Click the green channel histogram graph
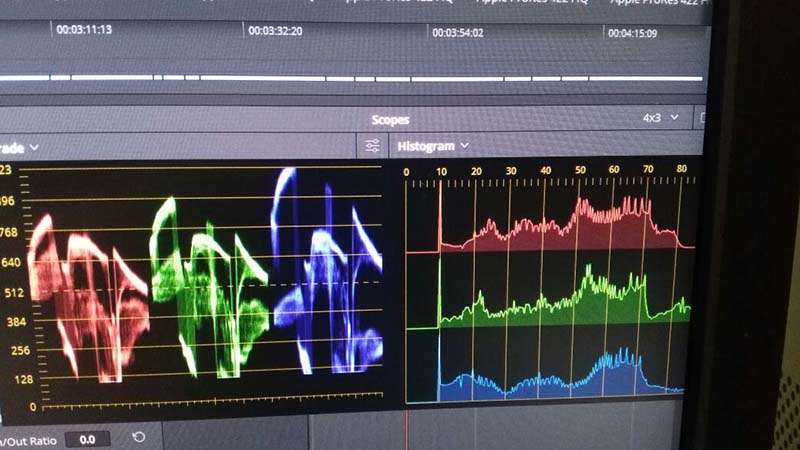This screenshot has height=450, width=800. point(549,296)
